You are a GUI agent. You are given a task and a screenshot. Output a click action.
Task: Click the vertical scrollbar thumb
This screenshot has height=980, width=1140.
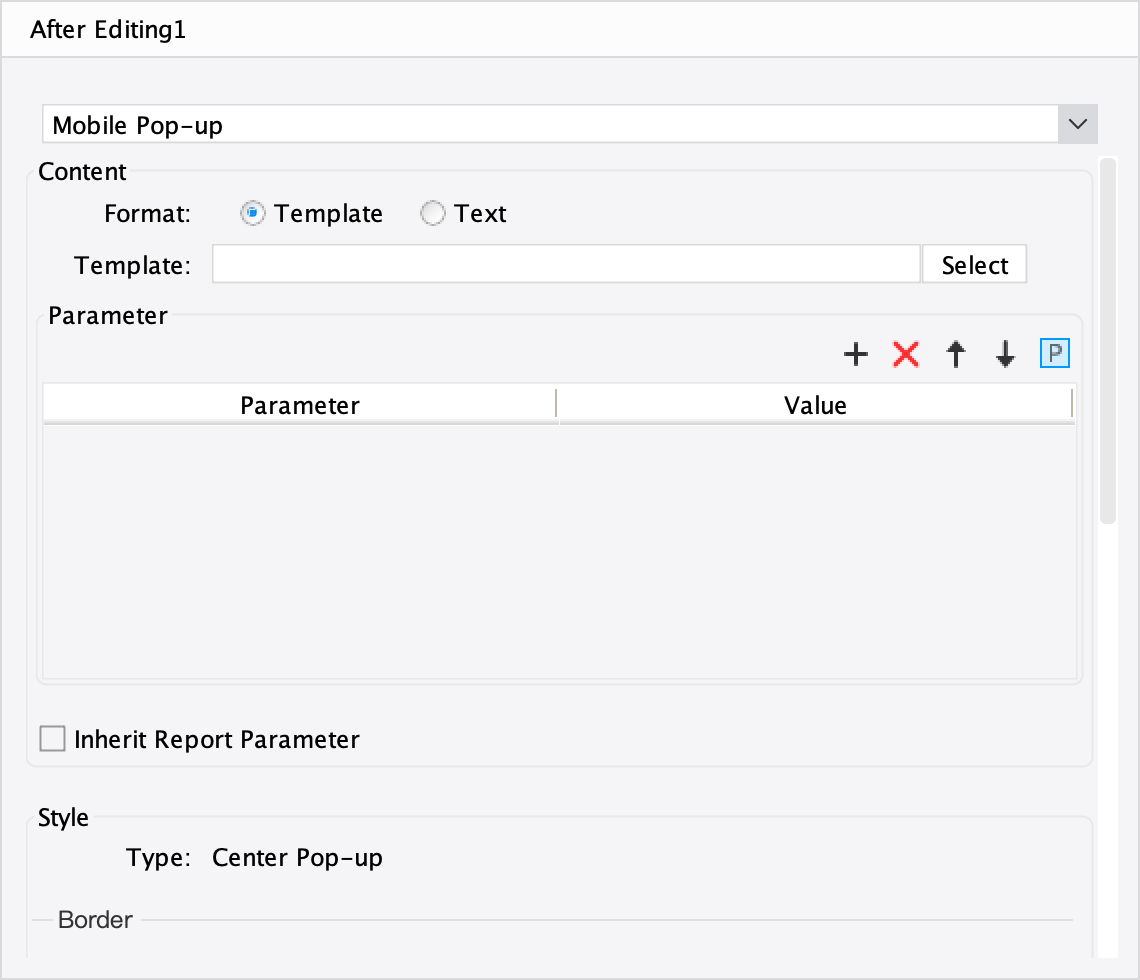click(1107, 340)
